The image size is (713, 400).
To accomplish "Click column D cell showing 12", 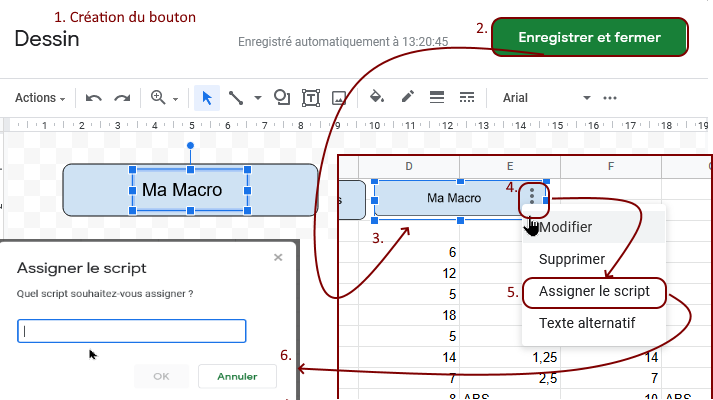I will 409,273.
